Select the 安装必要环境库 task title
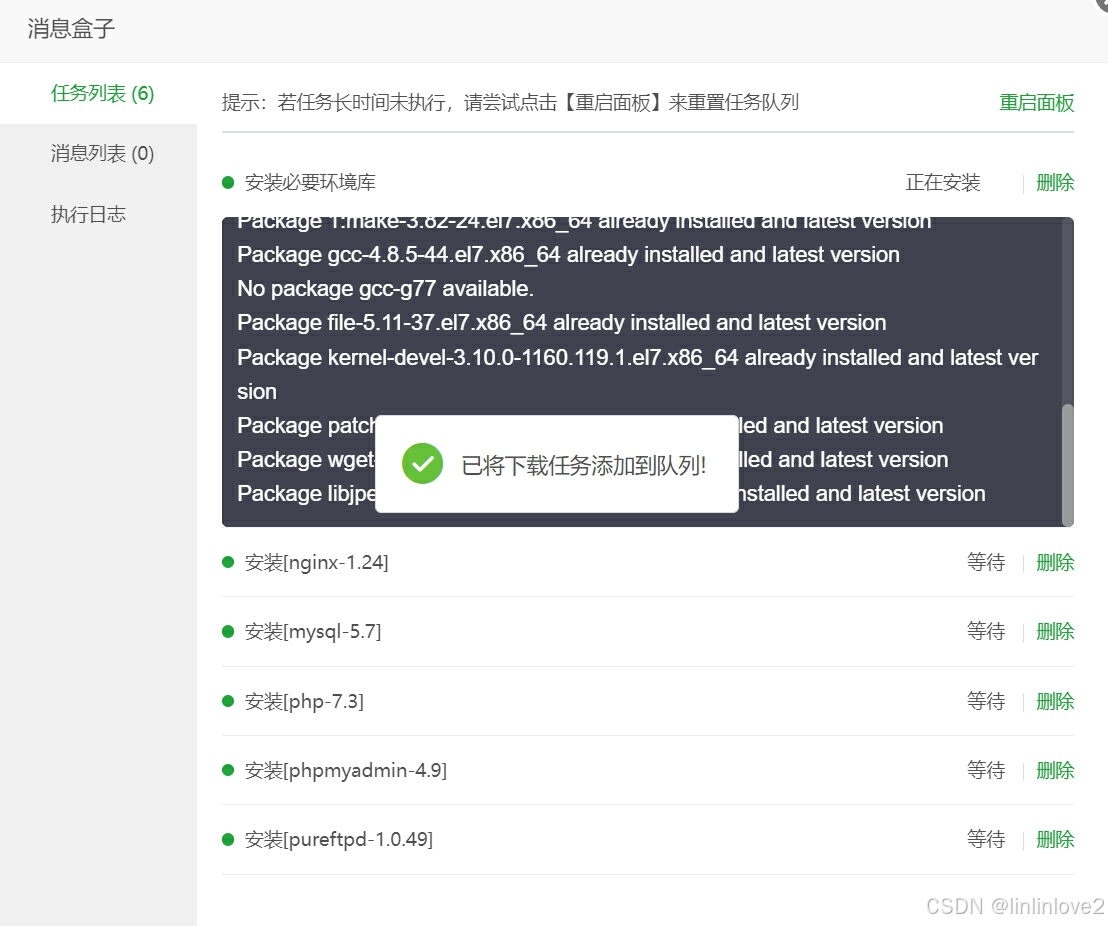This screenshot has width=1108, height=926. coord(310,182)
